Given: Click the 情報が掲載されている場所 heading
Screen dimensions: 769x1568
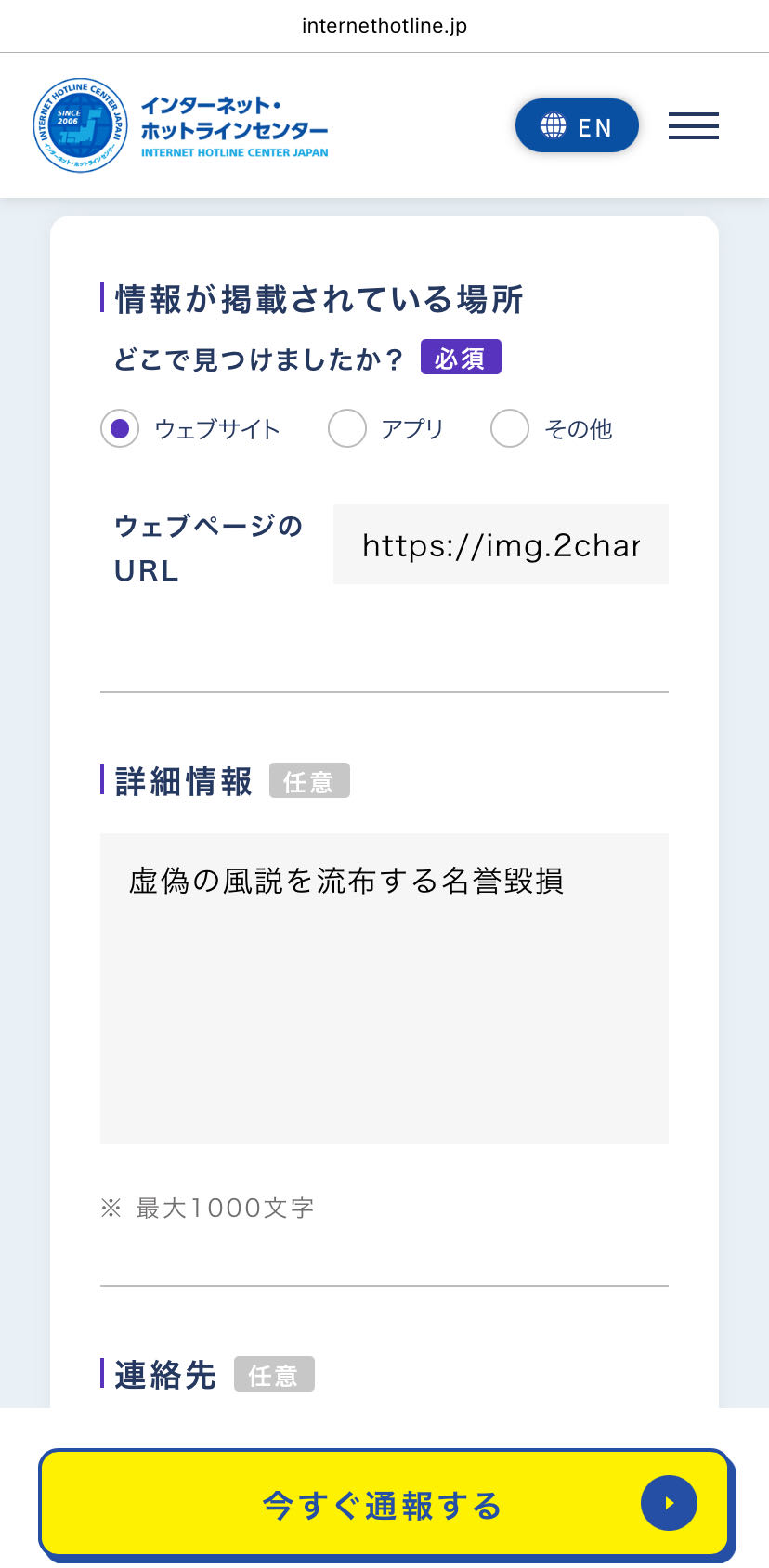Looking at the screenshot, I should tap(319, 299).
